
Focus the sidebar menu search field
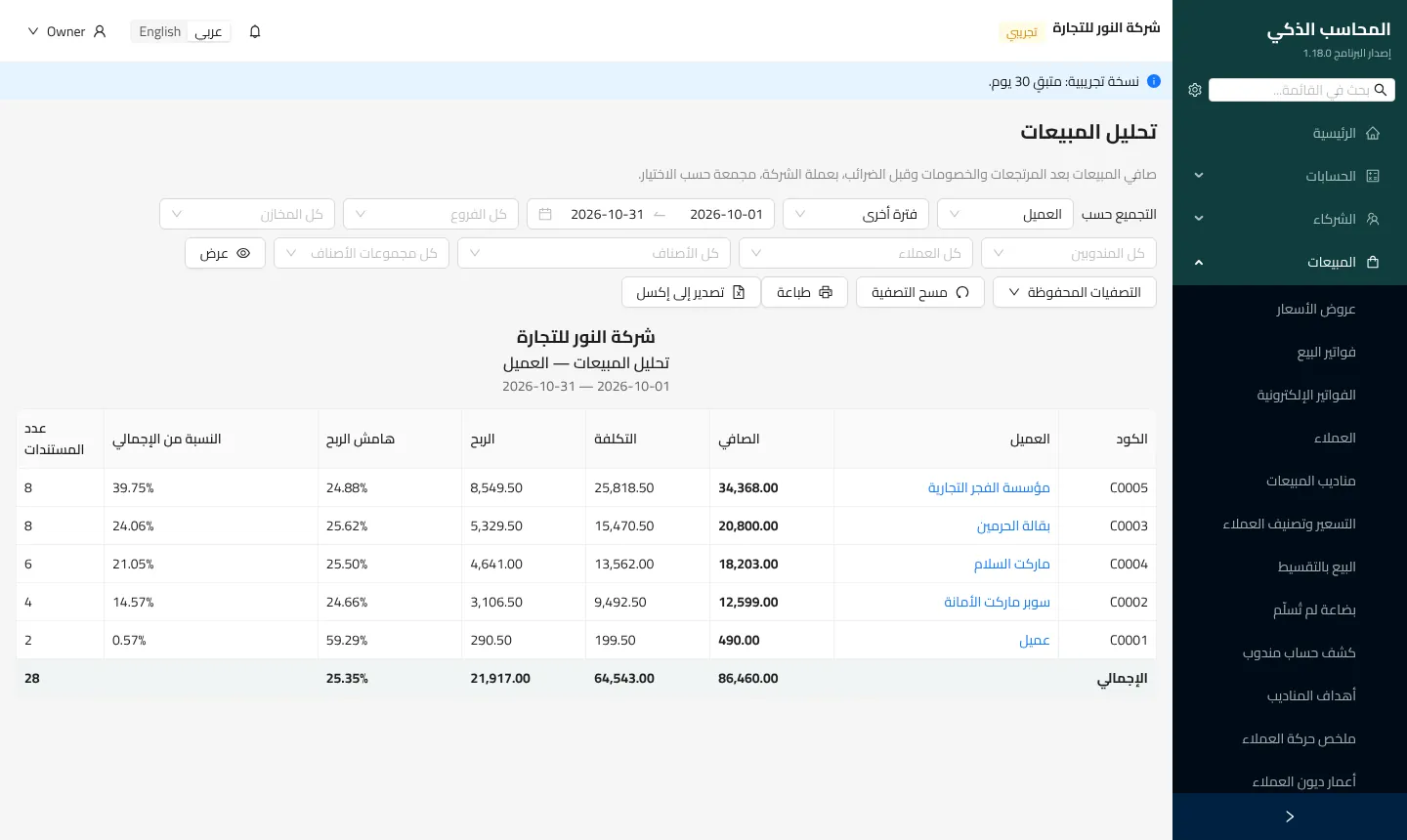pyautogui.click(x=1301, y=90)
